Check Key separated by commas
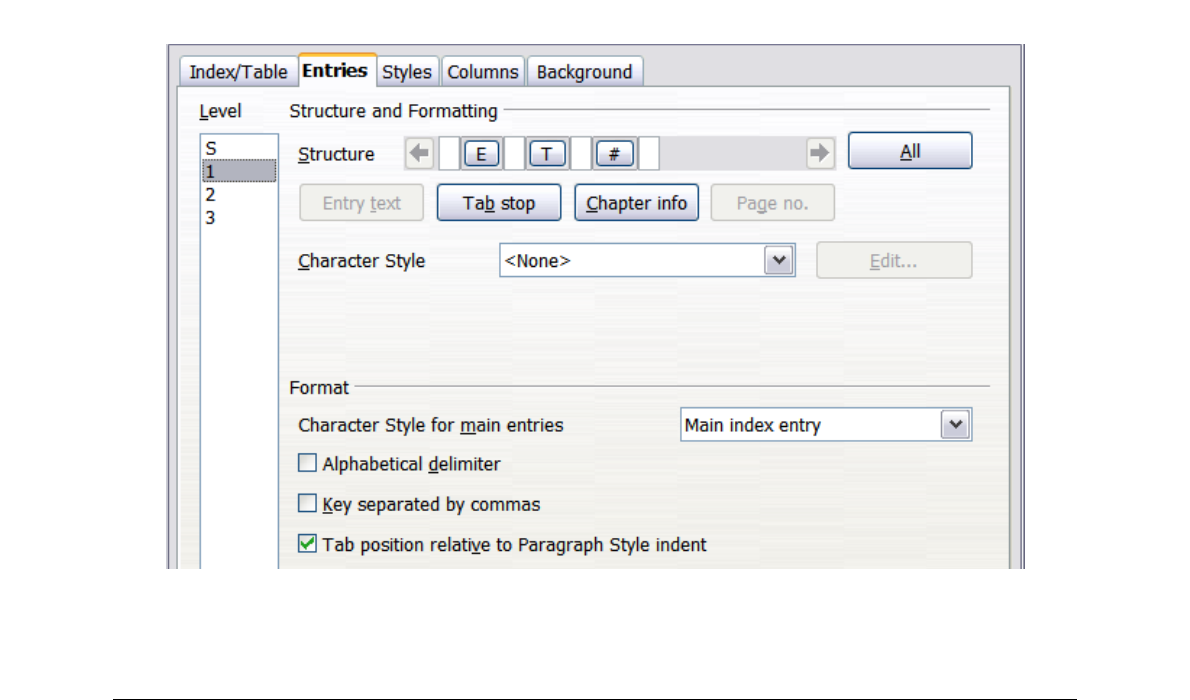The image size is (1190, 700). coord(308,504)
